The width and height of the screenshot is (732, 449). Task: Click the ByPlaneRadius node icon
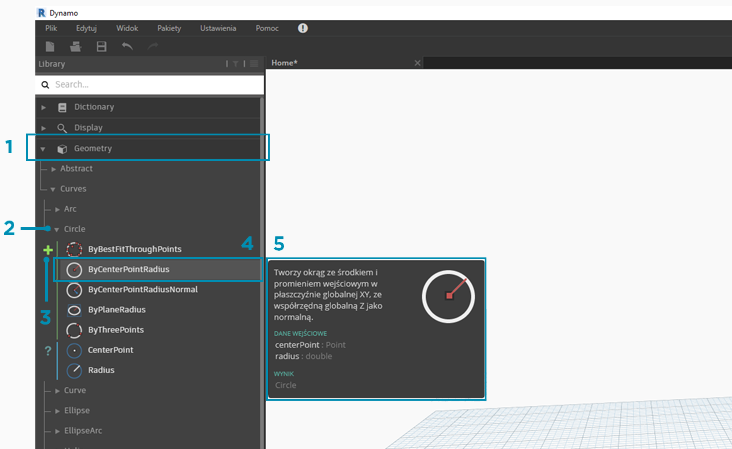pos(74,310)
